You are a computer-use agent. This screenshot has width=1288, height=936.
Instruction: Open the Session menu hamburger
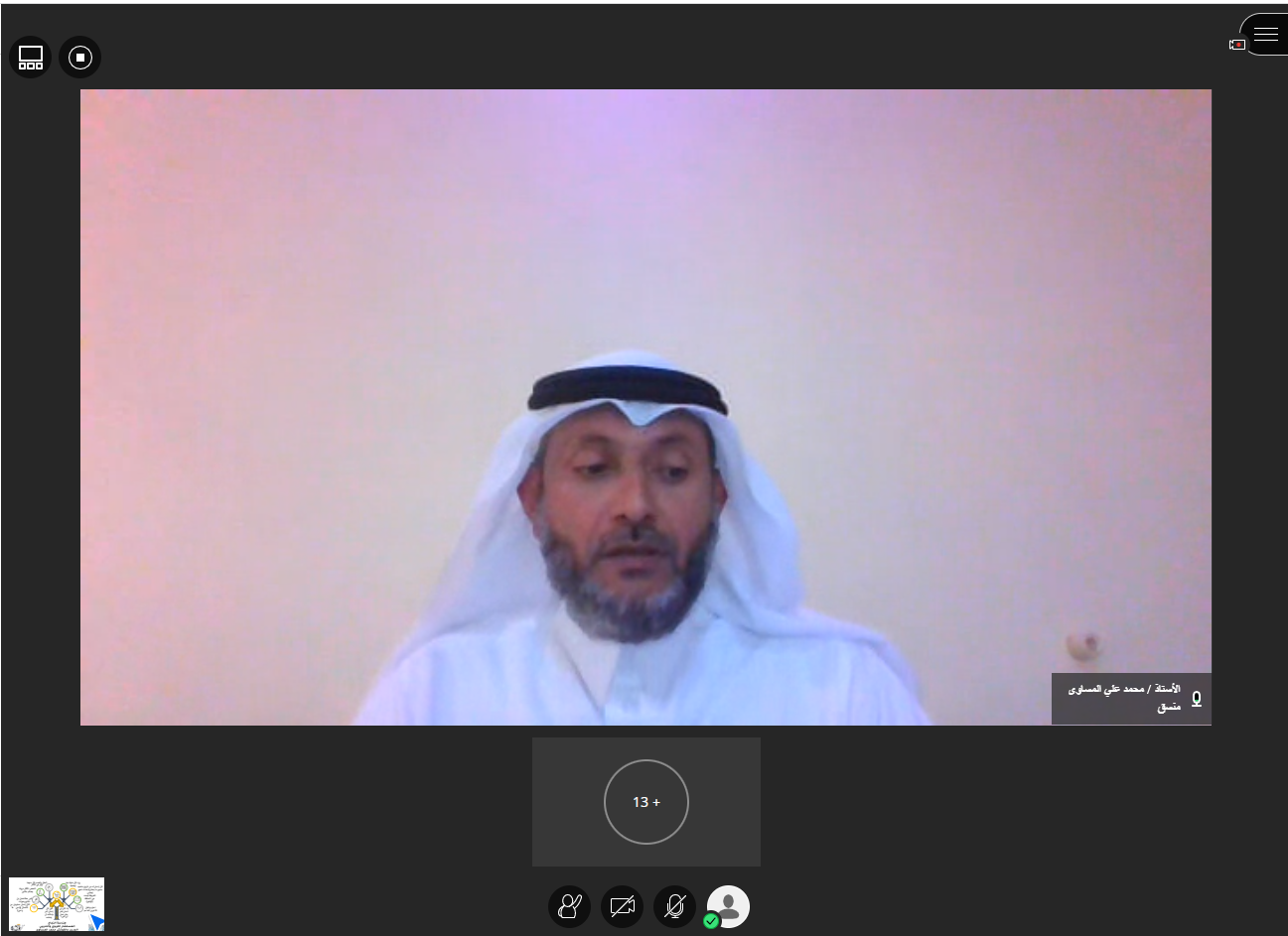click(x=1265, y=35)
